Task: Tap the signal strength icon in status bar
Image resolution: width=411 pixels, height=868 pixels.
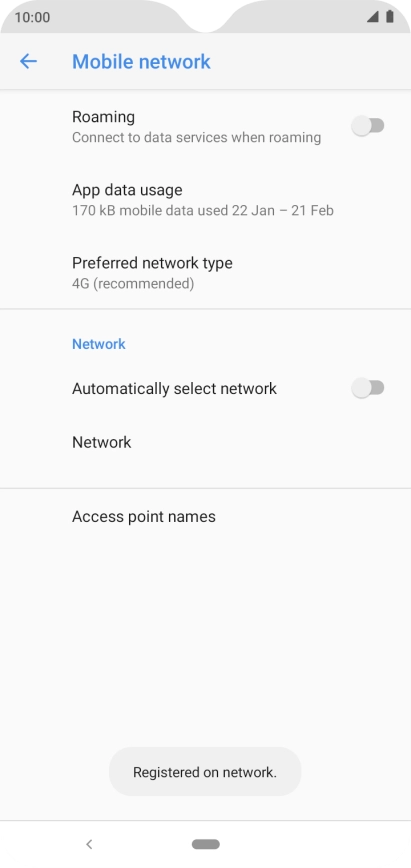Action: (x=372, y=17)
